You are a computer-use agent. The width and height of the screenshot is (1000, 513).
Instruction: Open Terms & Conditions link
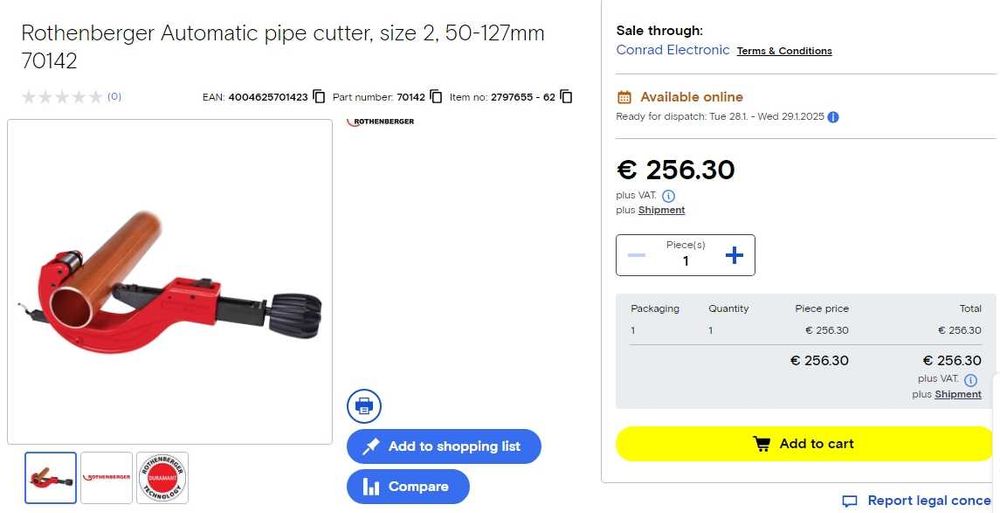(784, 51)
